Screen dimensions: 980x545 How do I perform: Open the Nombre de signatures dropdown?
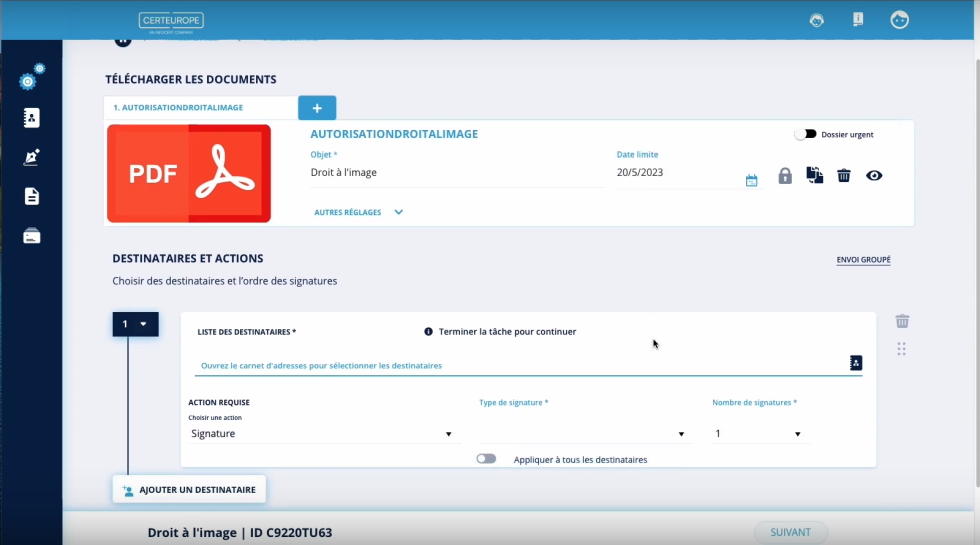758,434
